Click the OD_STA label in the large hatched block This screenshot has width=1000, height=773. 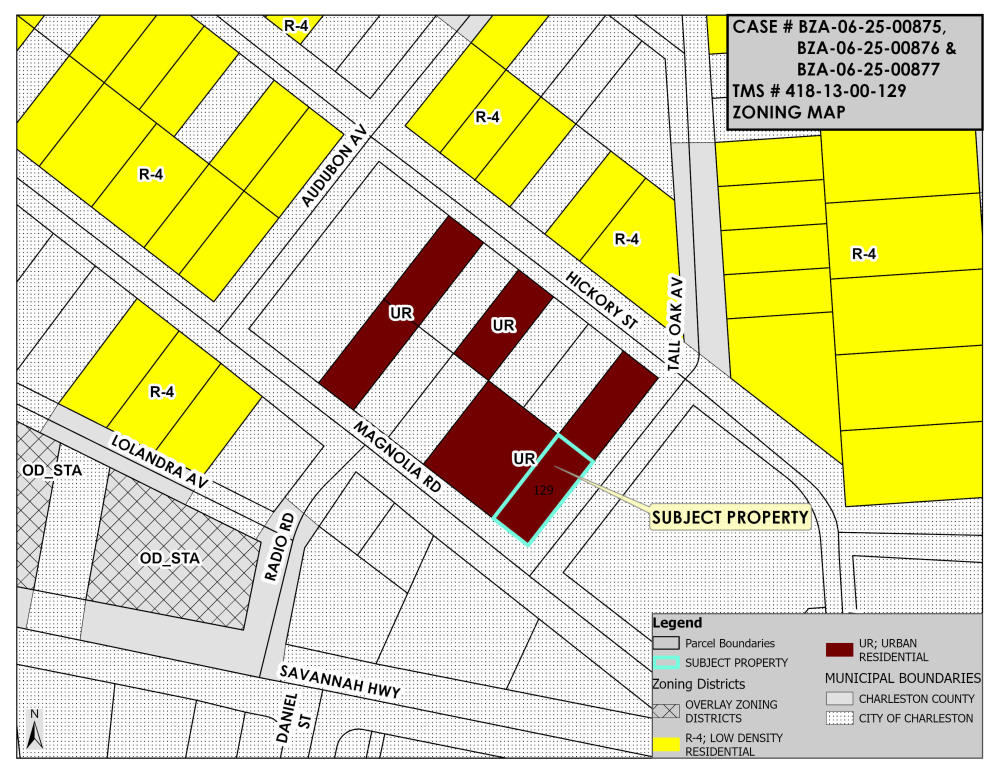pyautogui.click(x=170, y=559)
